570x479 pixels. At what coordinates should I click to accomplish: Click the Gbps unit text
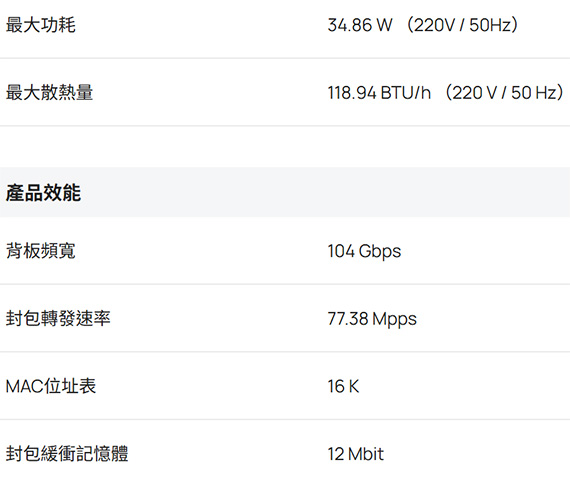(x=380, y=251)
